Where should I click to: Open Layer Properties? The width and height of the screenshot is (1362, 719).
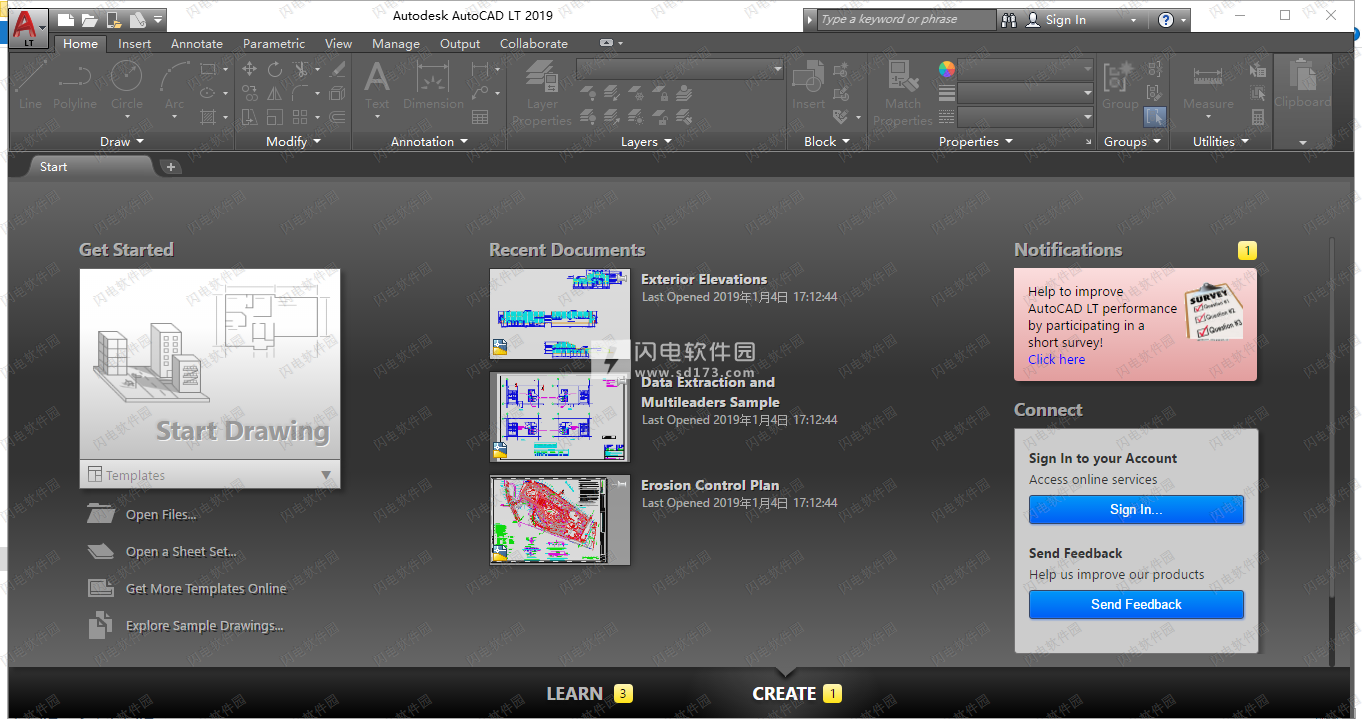point(541,93)
